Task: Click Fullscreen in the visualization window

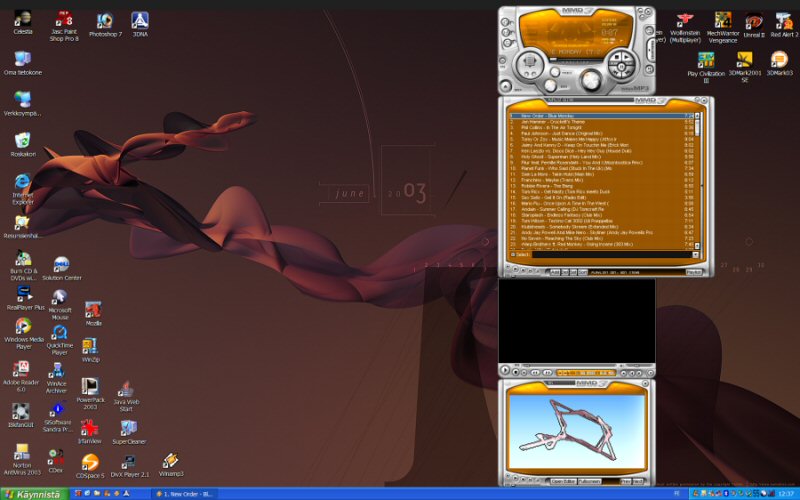Action: tap(590, 481)
